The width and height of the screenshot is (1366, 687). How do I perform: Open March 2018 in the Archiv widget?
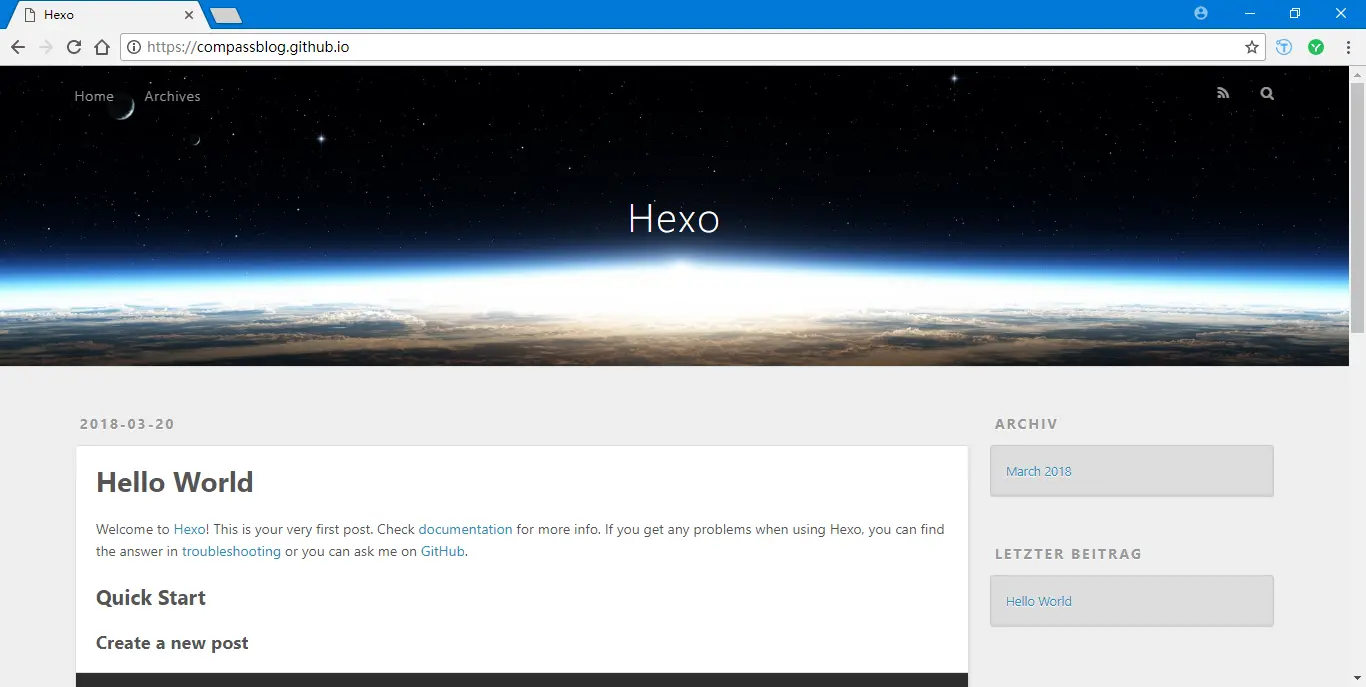tap(1038, 471)
